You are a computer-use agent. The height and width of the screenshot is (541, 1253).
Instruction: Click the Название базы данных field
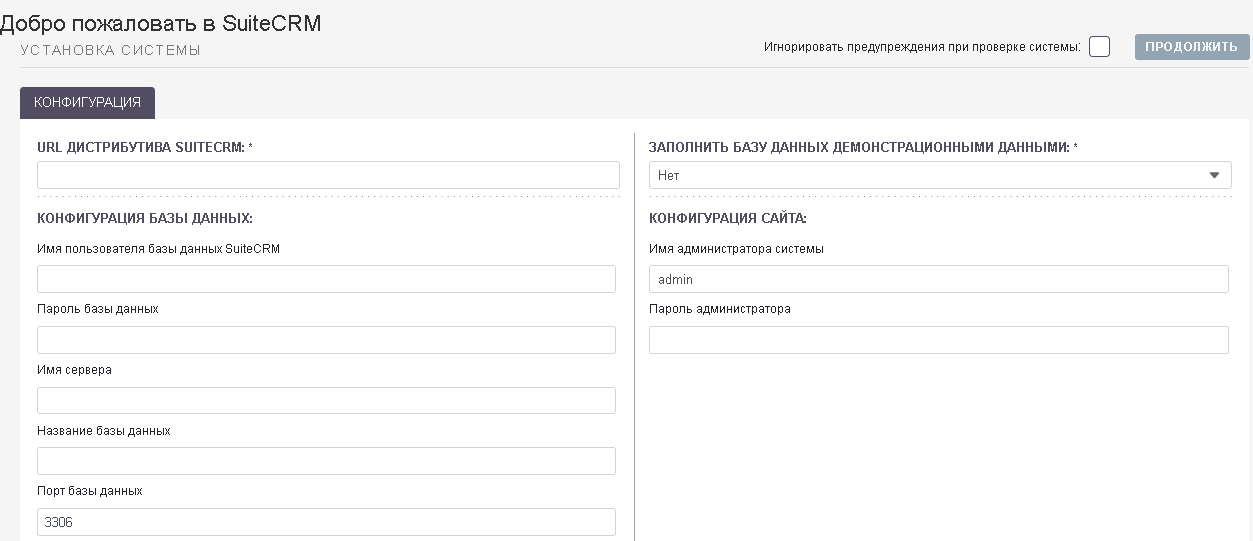tap(326, 461)
